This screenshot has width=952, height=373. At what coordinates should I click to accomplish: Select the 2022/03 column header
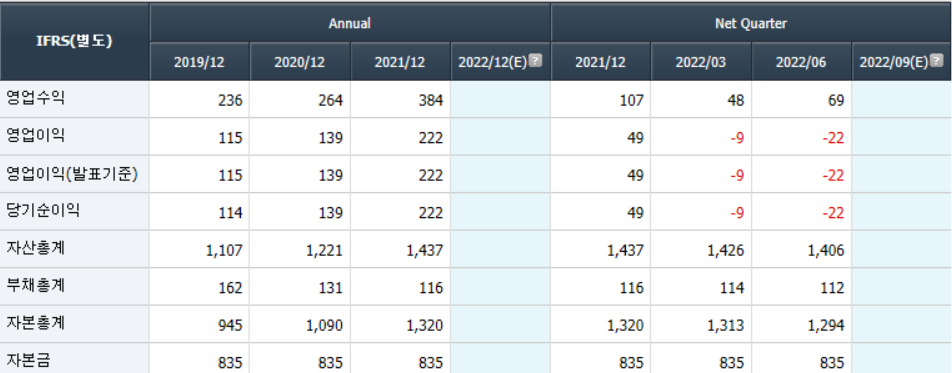click(701, 62)
